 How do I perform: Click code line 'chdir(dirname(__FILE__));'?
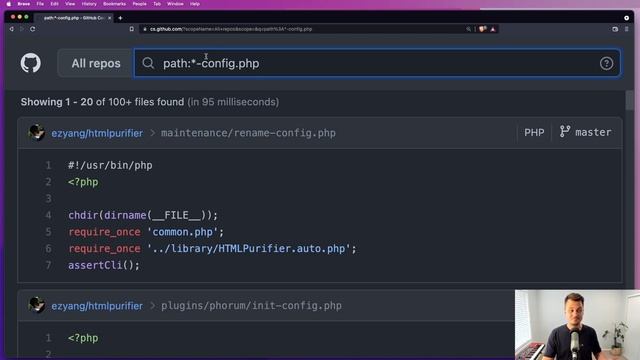(x=143, y=215)
